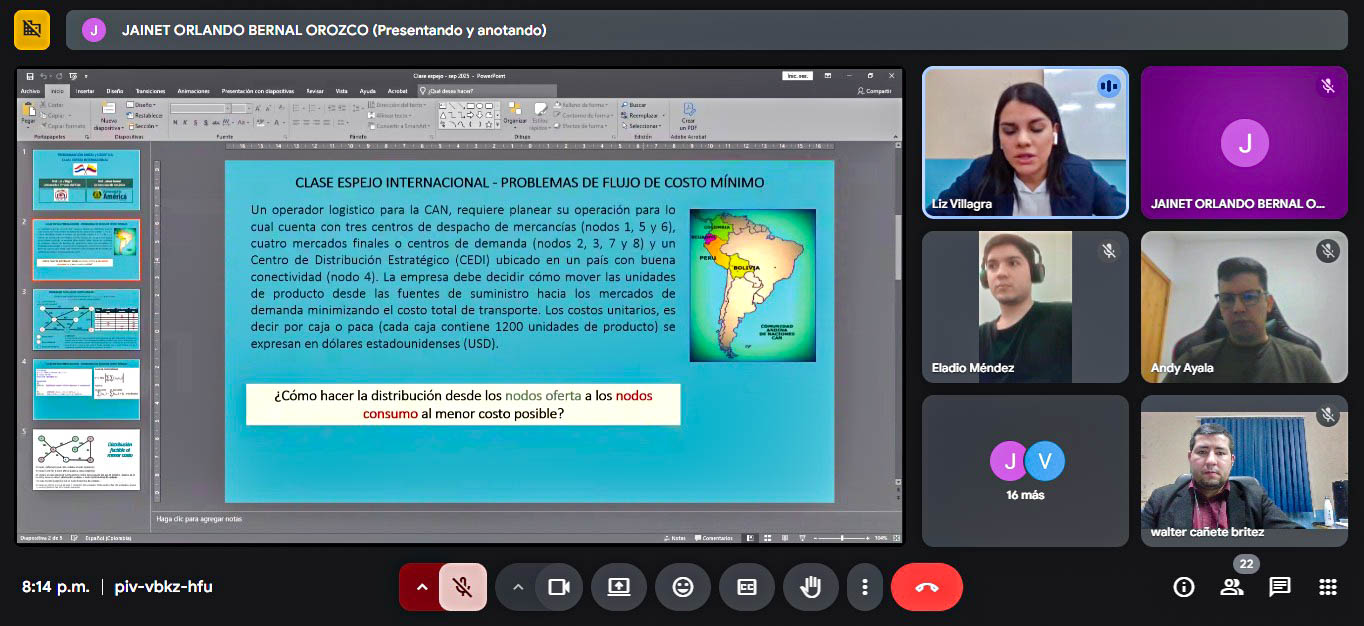
Task: Open the emoji reactions icon in Meet
Action: [683, 587]
